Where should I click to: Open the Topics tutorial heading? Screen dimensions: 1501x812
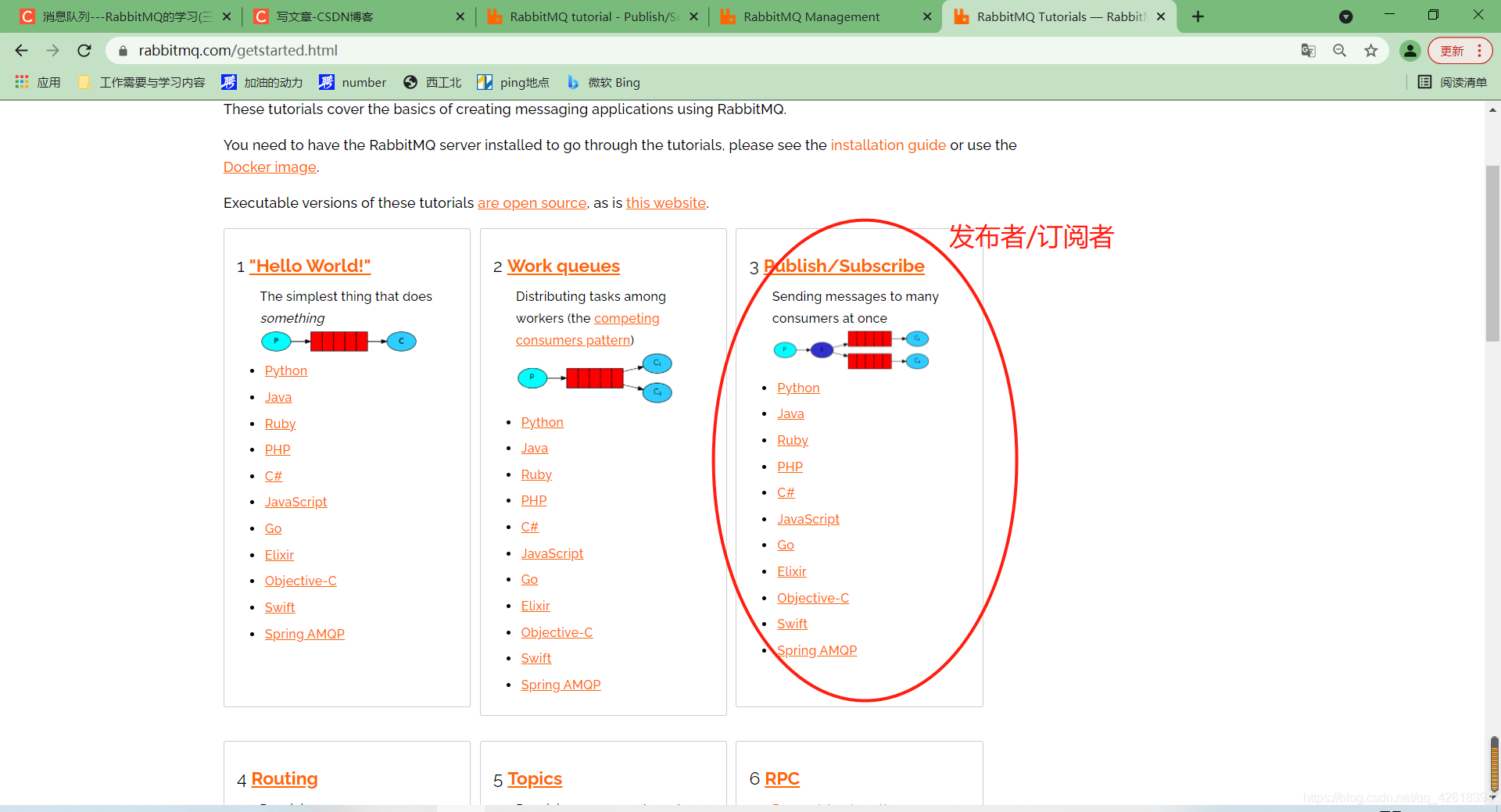coord(535,779)
